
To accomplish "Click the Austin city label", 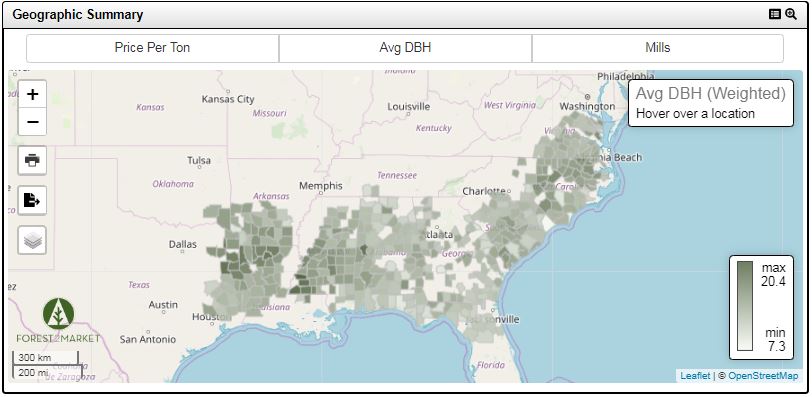I will click(163, 305).
